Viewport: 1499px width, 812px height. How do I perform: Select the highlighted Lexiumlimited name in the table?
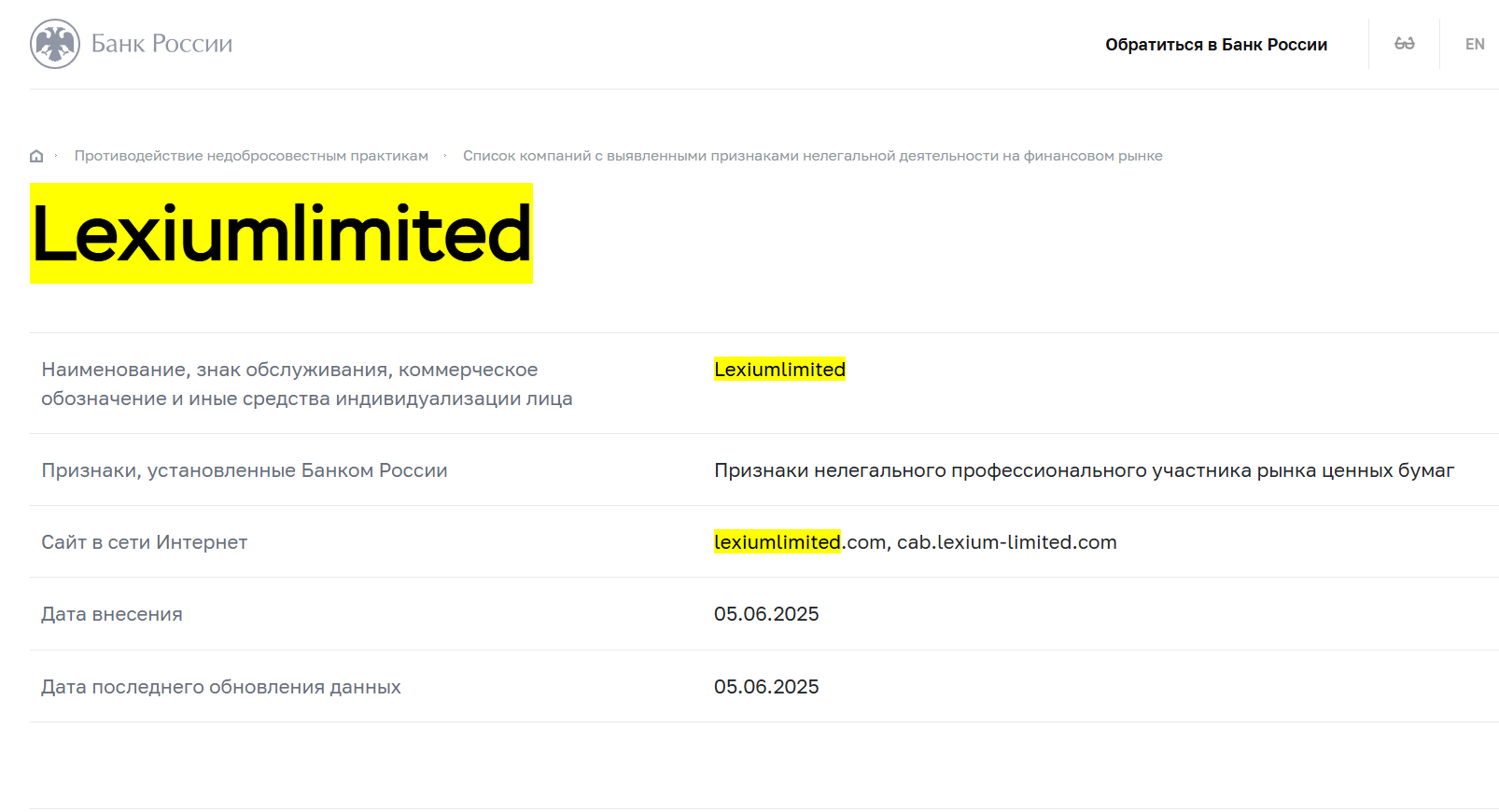tap(779, 369)
